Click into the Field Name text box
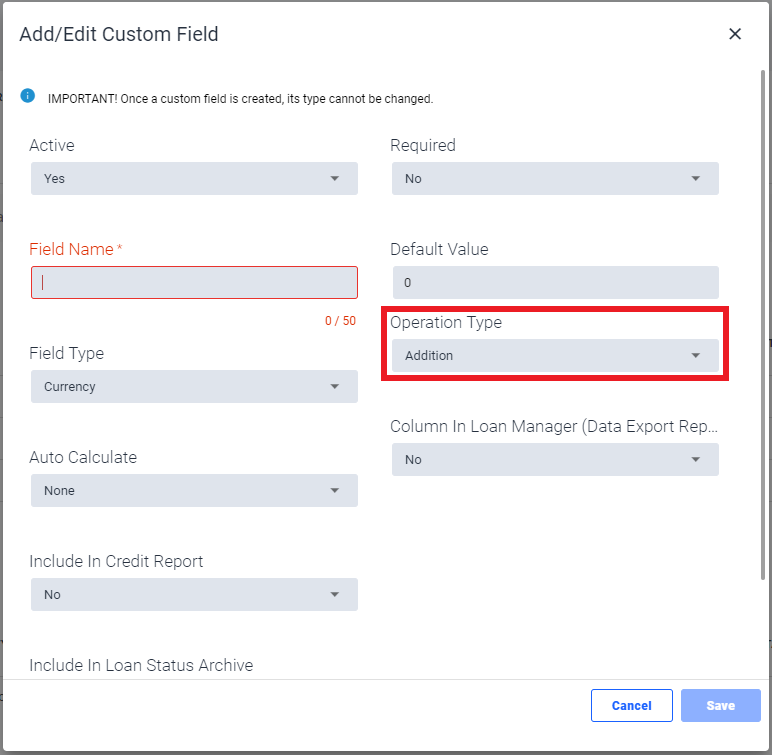 click(x=194, y=282)
